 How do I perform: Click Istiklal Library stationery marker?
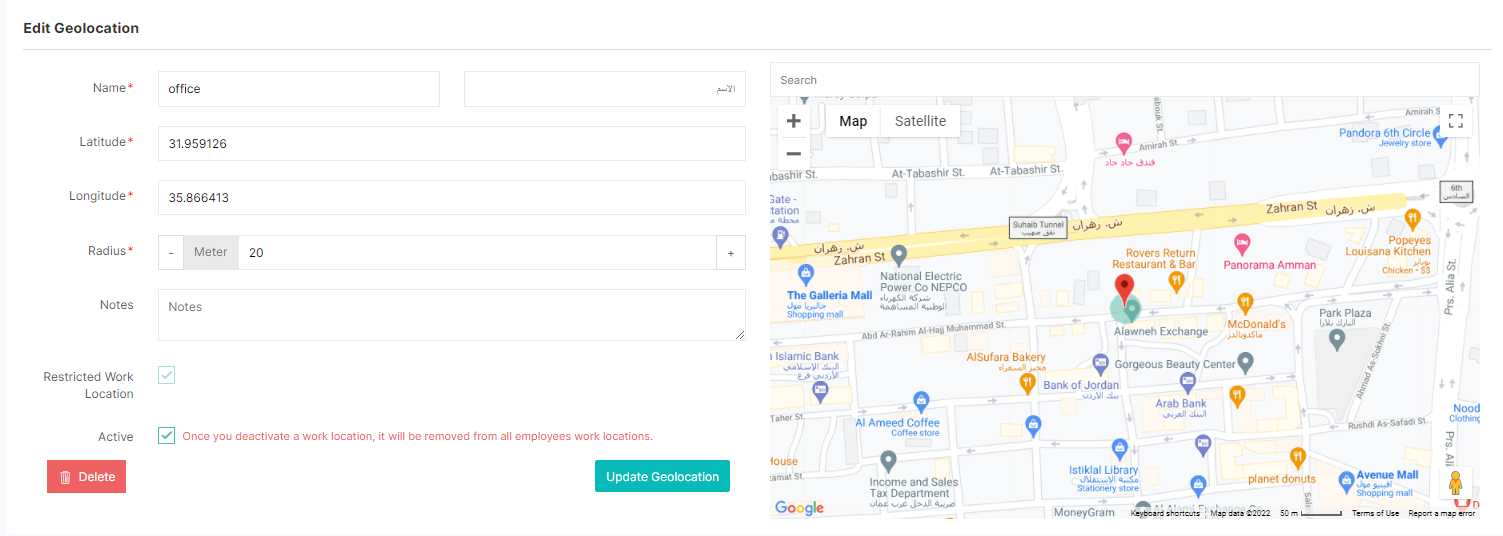[1121, 447]
